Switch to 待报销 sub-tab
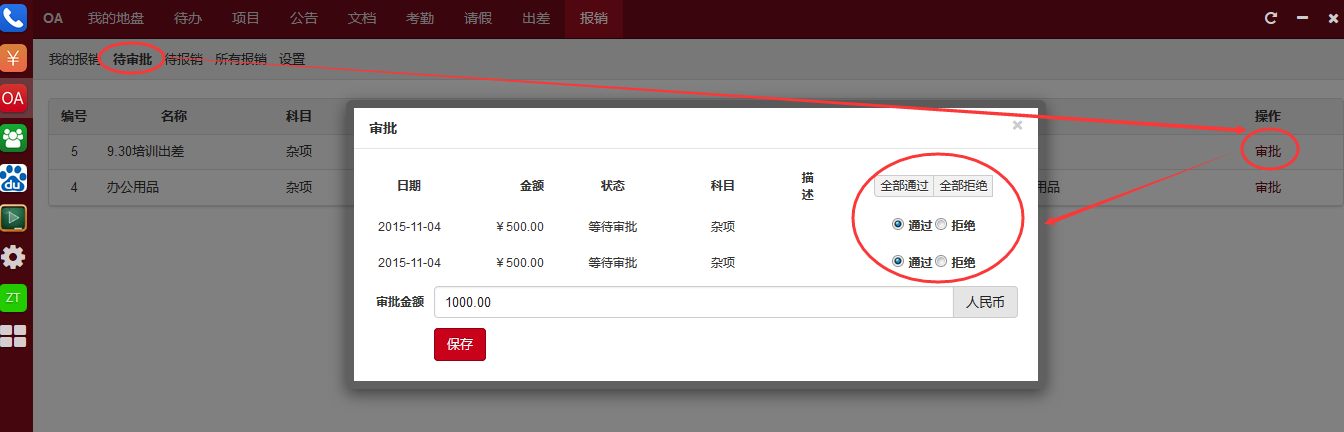Screen dimensions: 1344x432 click(184, 59)
